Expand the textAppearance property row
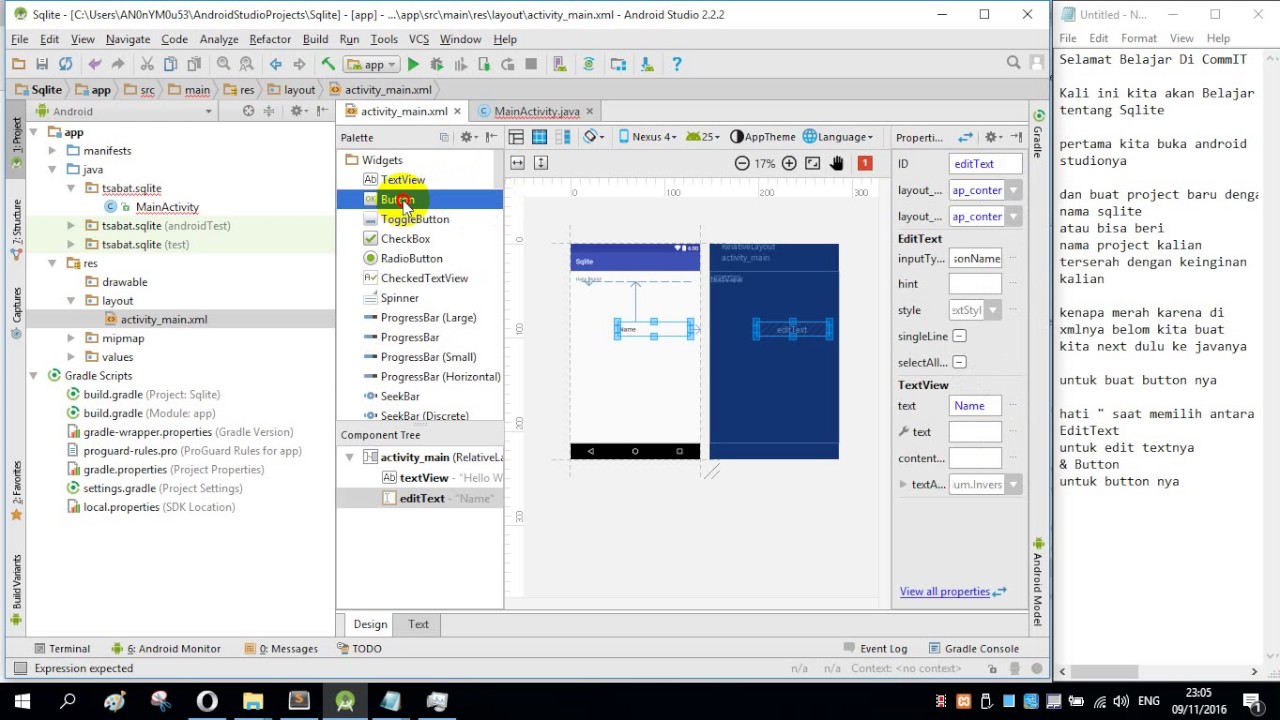Screen dimensions: 1280x720 (x=903, y=484)
